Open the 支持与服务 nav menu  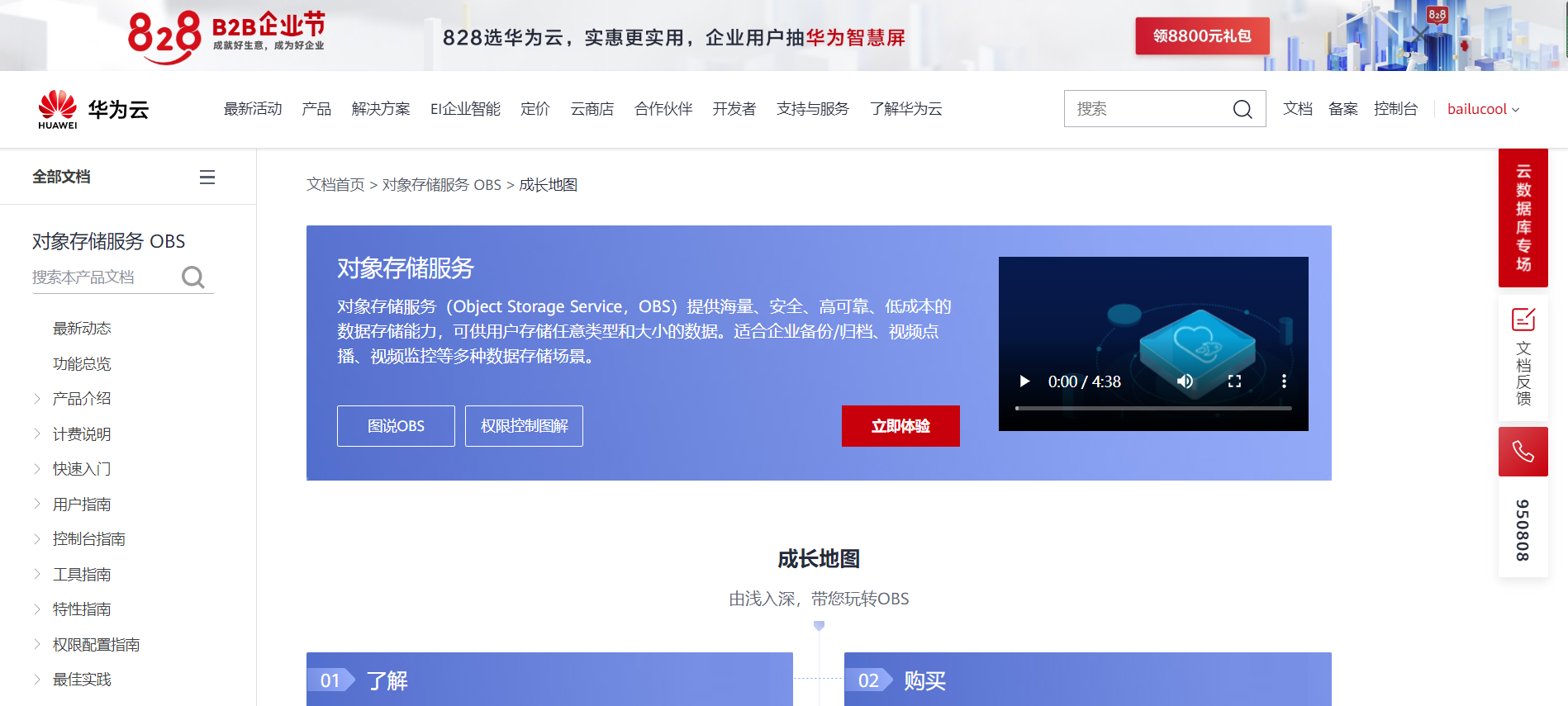(x=813, y=109)
